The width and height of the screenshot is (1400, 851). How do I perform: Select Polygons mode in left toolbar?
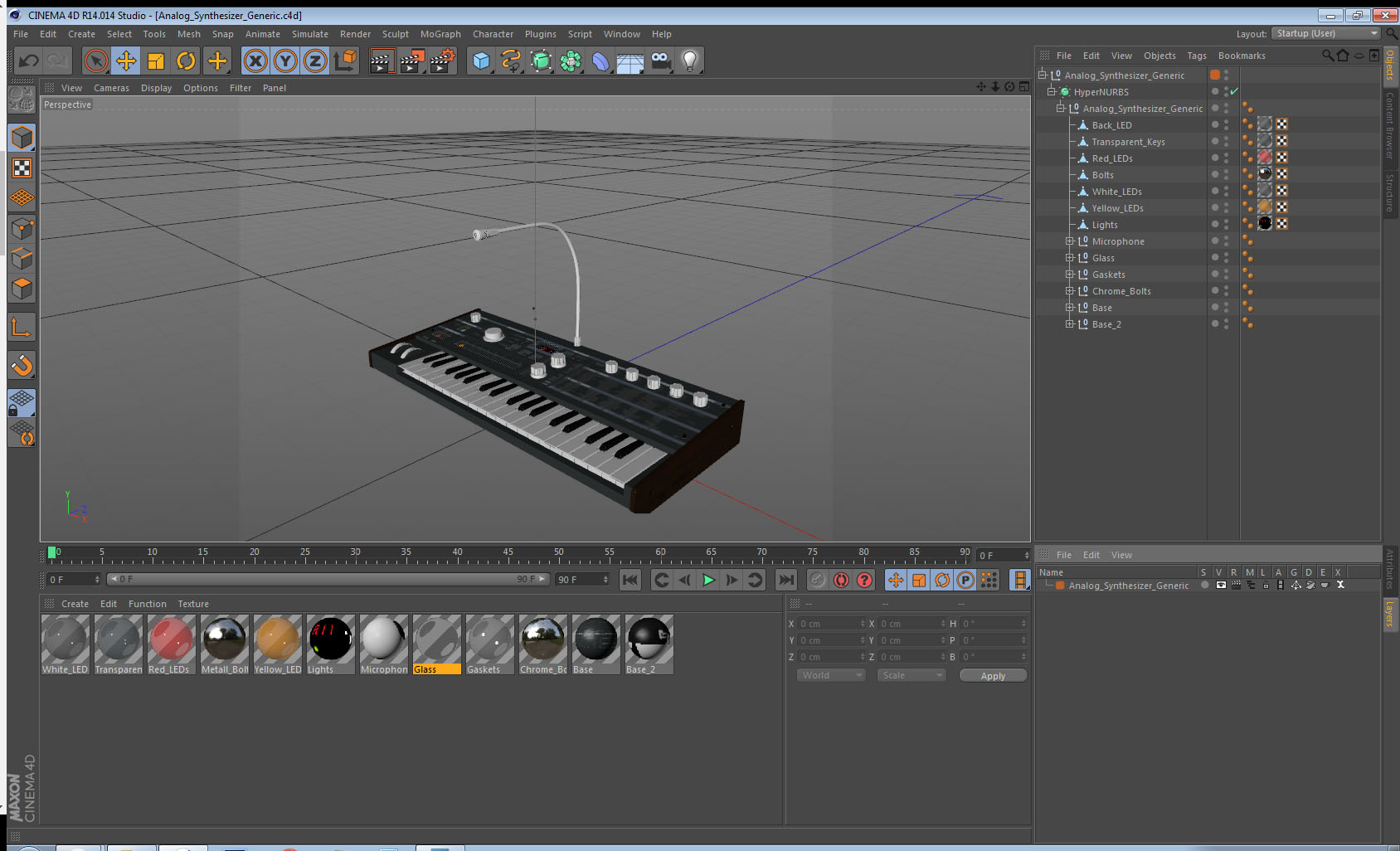coord(22,288)
